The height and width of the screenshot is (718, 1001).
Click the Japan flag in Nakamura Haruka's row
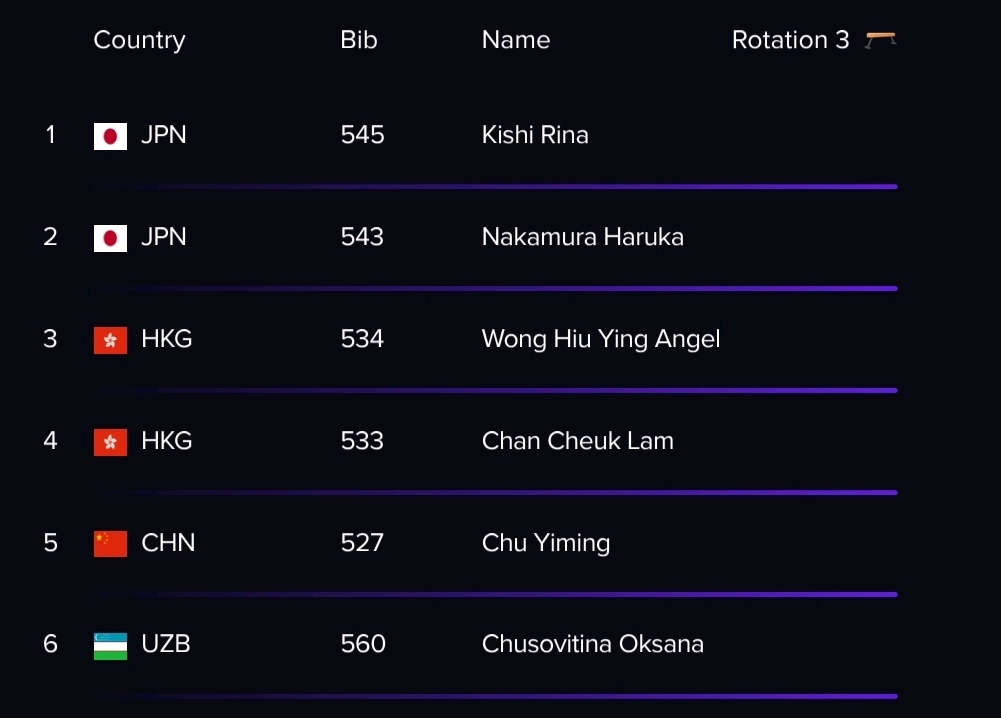pyautogui.click(x=110, y=238)
